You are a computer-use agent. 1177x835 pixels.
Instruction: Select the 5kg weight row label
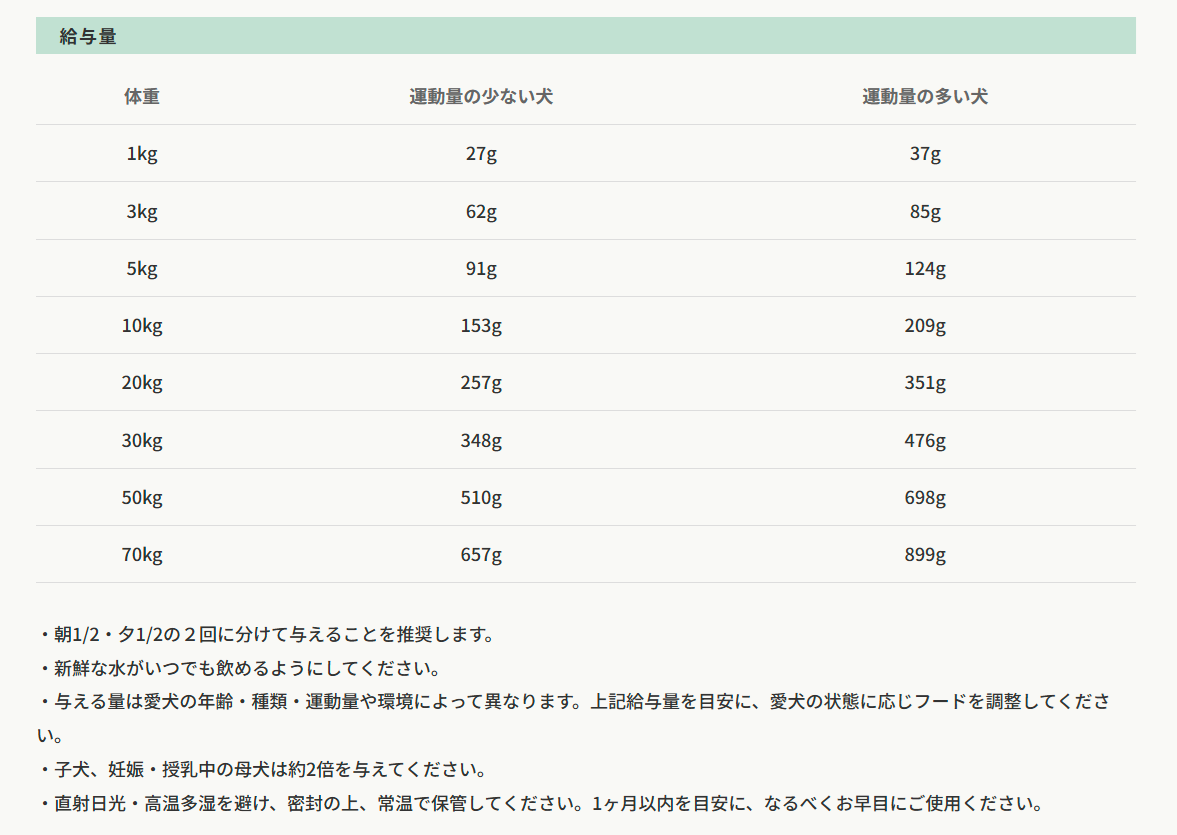point(142,269)
